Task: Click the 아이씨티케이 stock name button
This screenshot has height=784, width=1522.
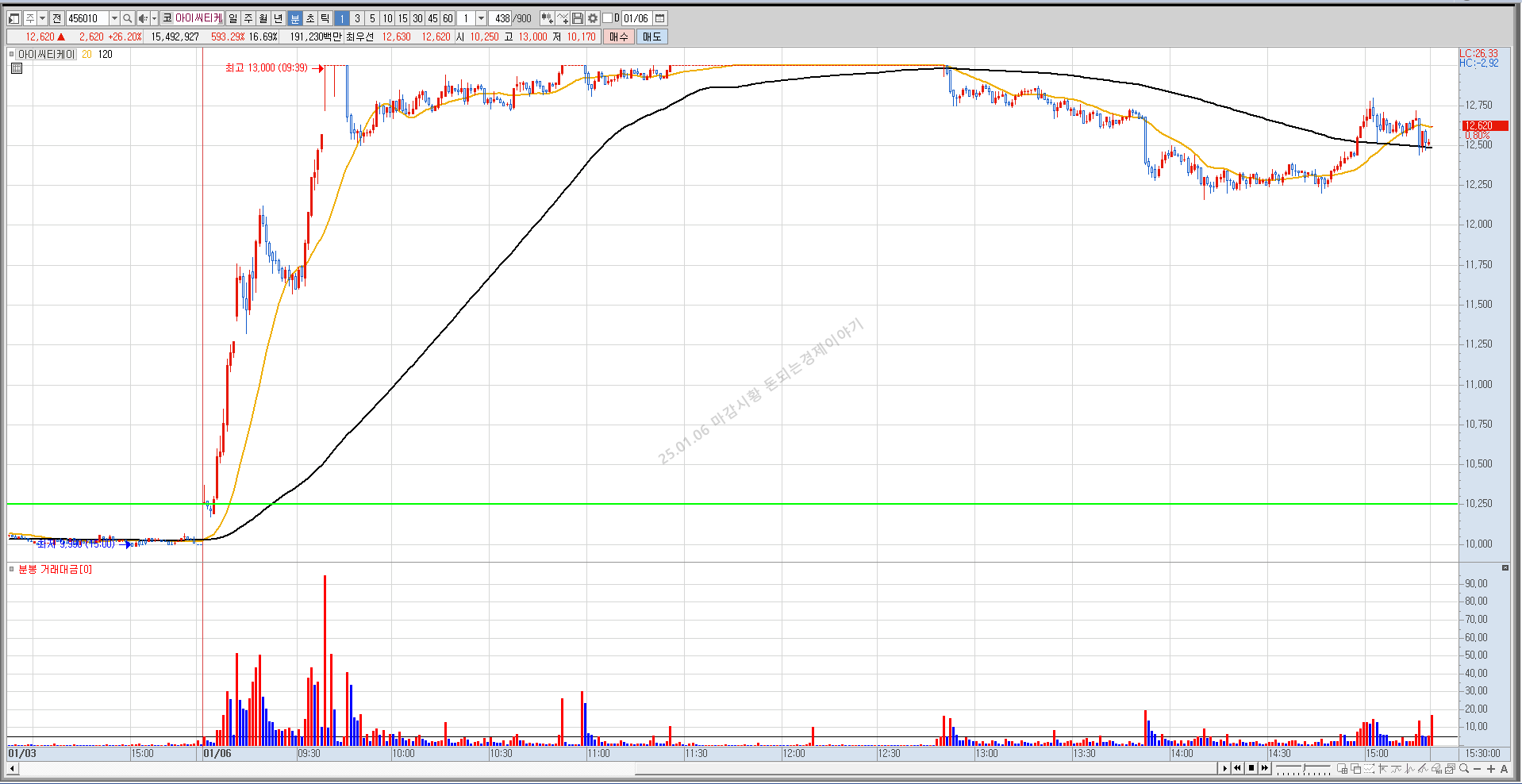Action: (199, 18)
